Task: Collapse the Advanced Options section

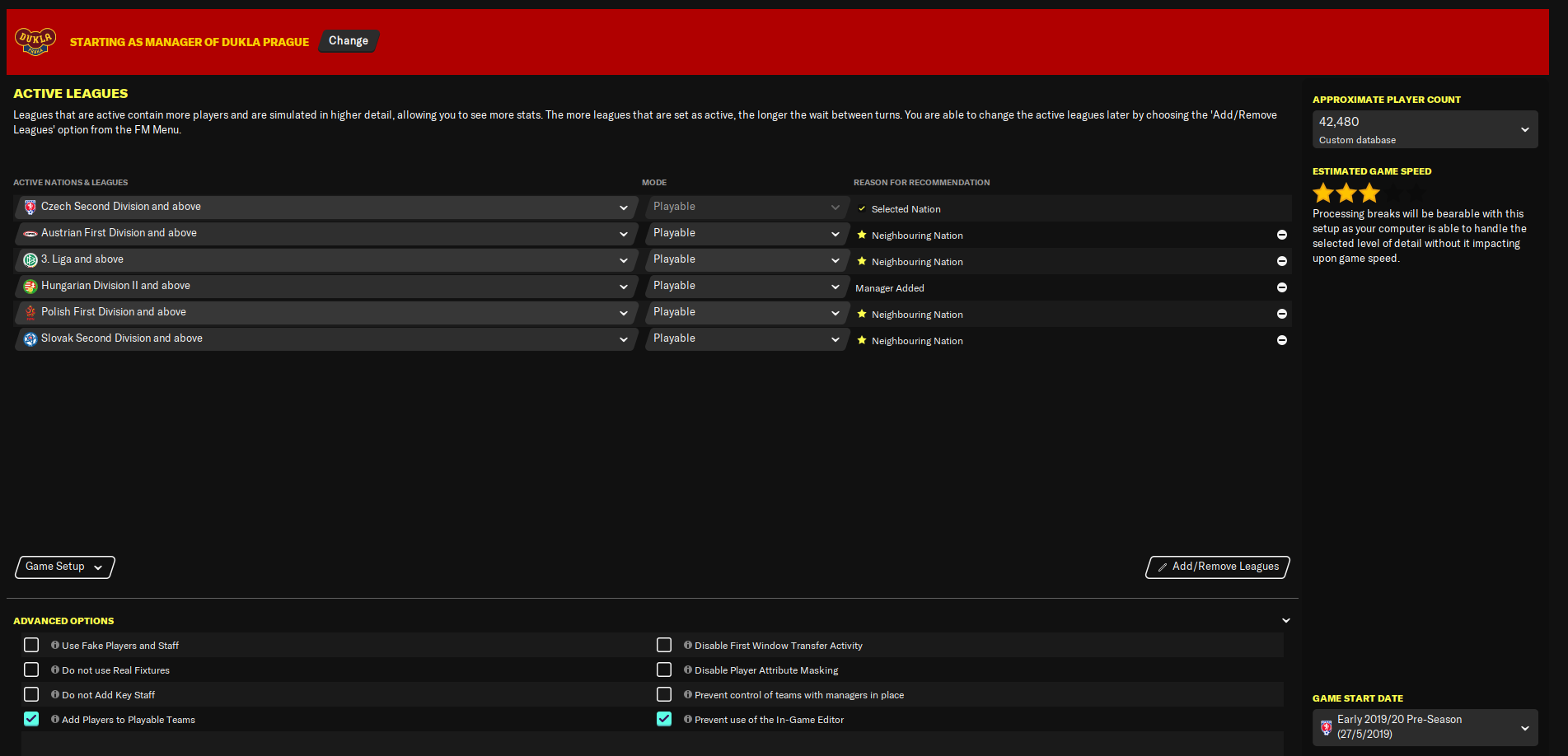Action: (1285, 621)
